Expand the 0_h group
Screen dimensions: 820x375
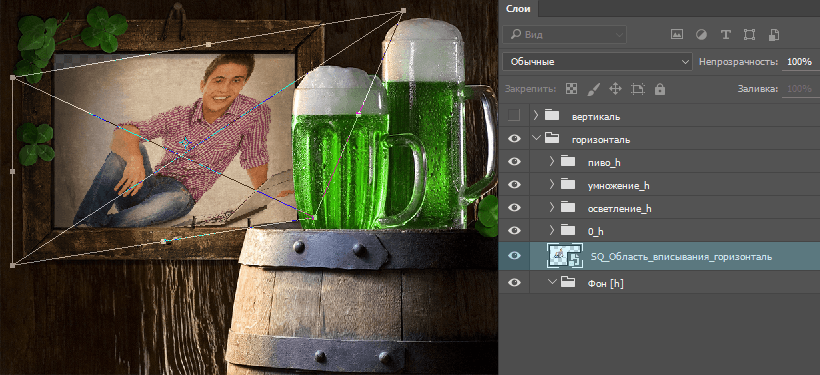(552, 230)
